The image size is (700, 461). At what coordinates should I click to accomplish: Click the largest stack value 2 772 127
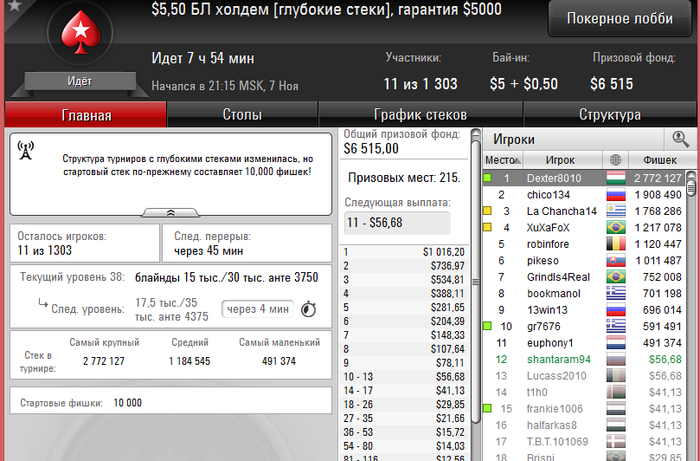click(x=104, y=361)
